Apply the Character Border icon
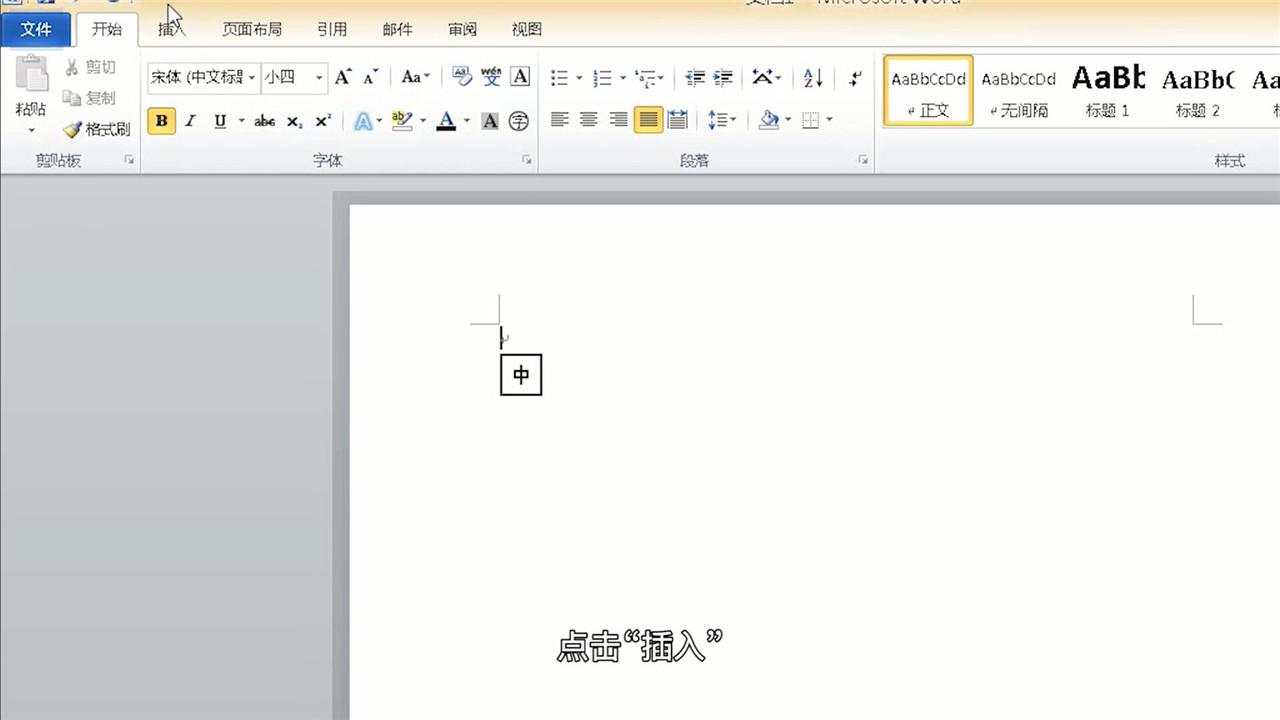 520,76
